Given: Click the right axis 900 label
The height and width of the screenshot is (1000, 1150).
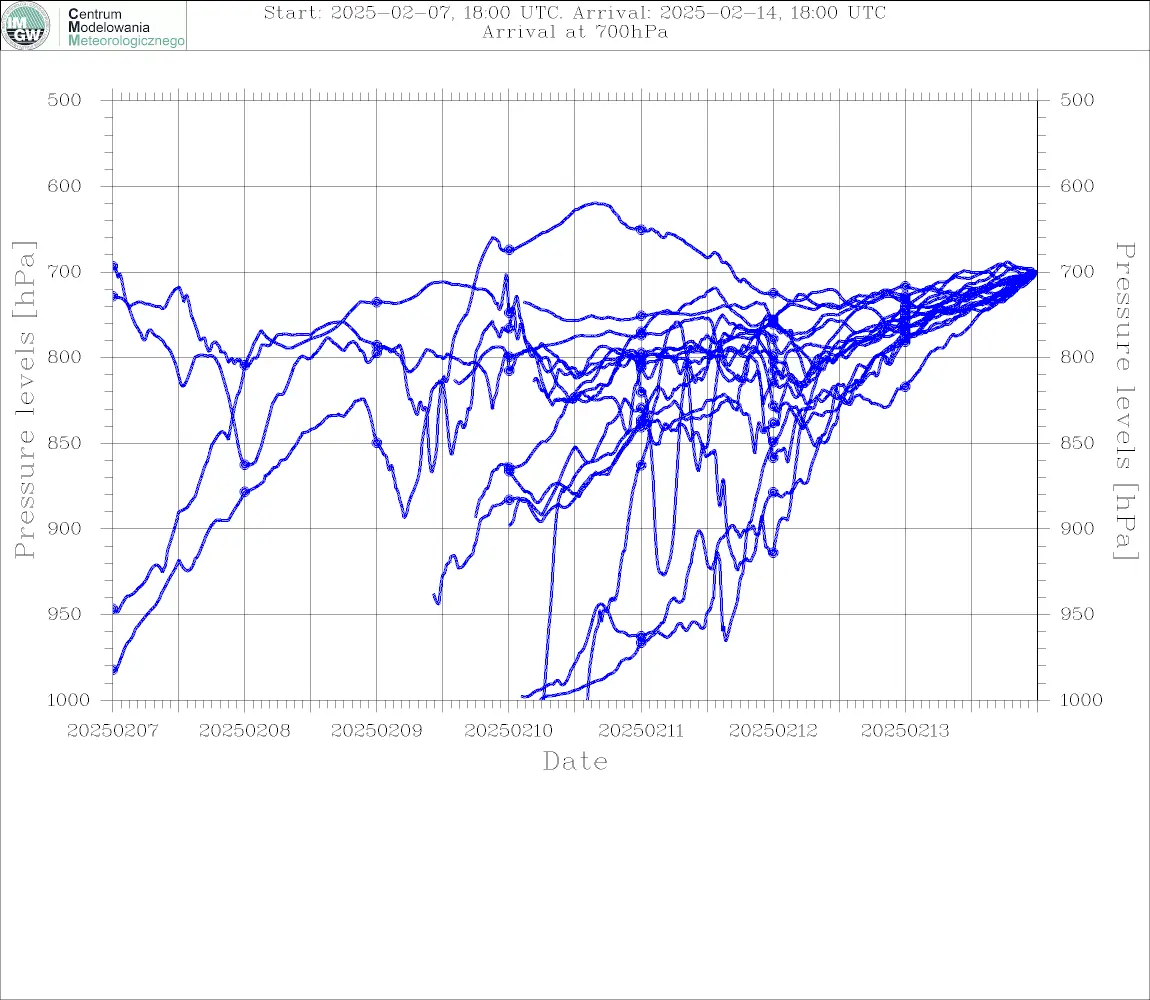Looking at the screenshot, I should 1077,528.
